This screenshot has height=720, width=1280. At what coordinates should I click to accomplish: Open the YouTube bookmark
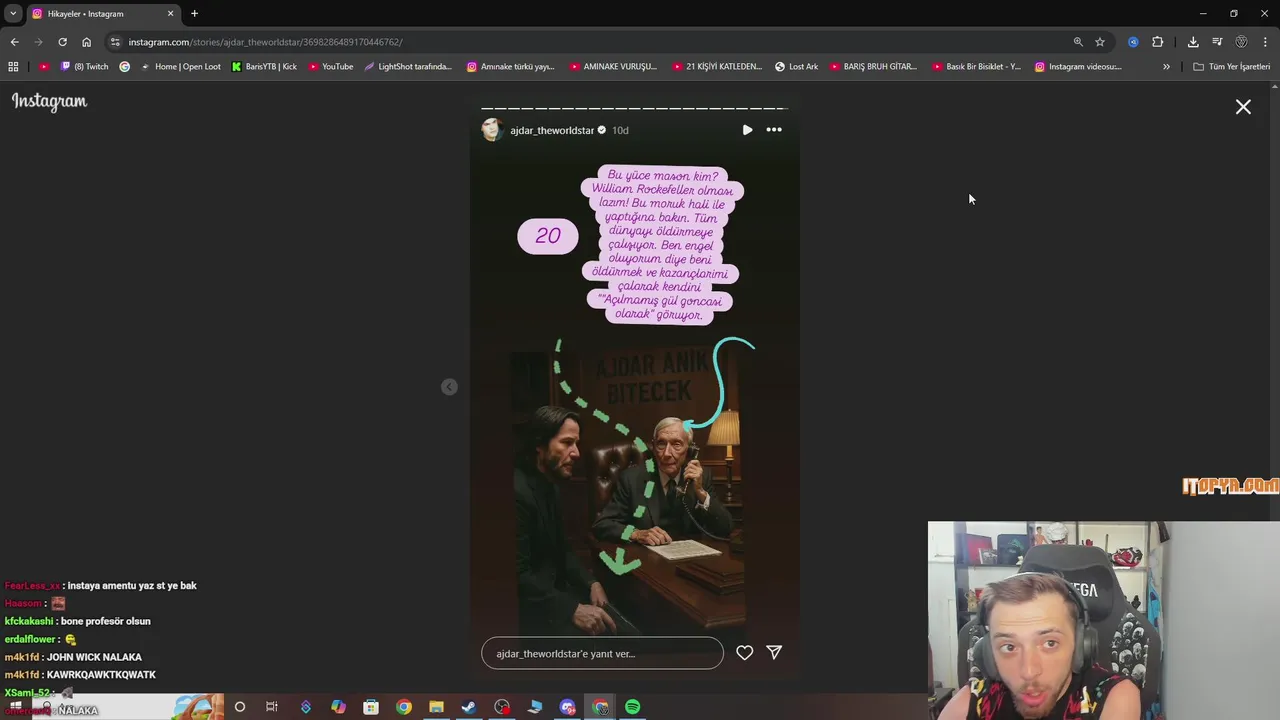point(330,67)
